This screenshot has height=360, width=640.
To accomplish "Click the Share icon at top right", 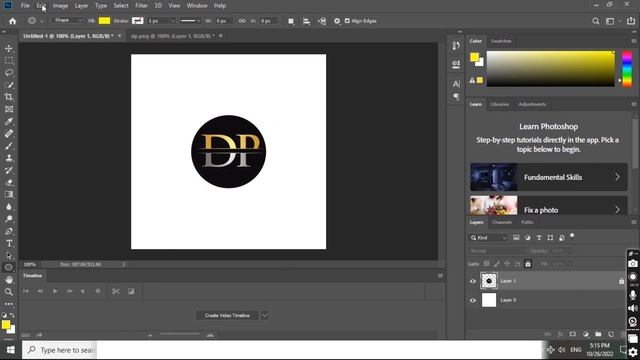I will [x=631, y=21].
